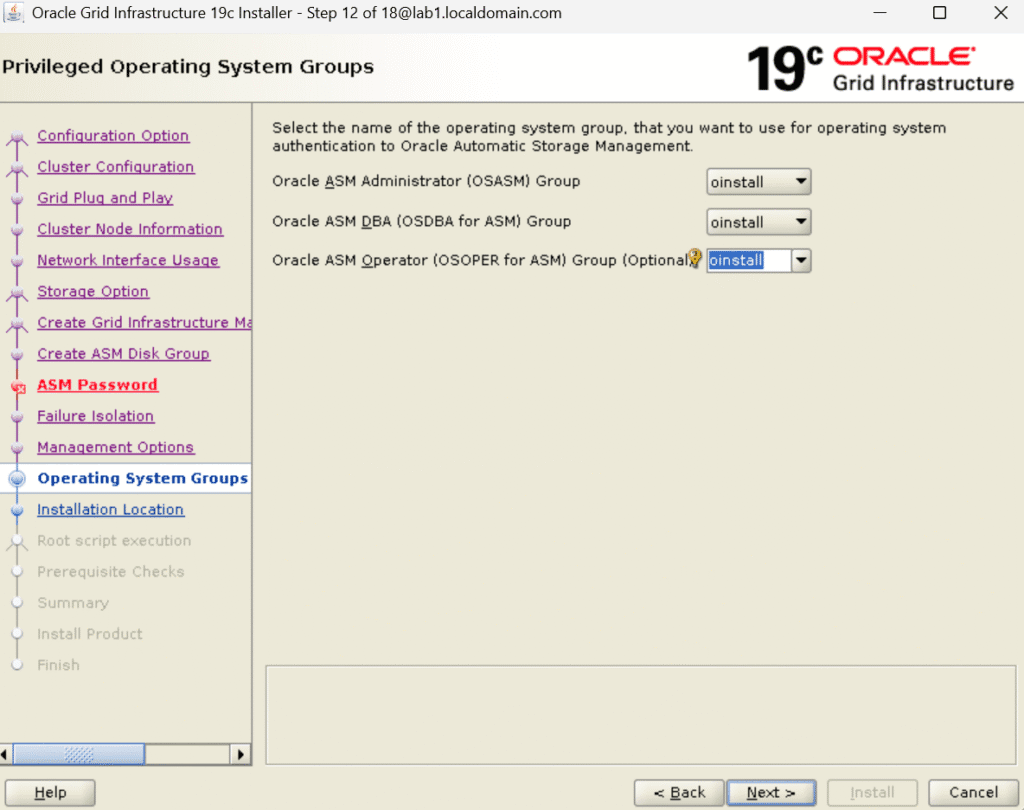Viewport: 1024px width, 810px height.
Task: Click the step bullet for Create Grid Infrastructure
Action: (x=17, y=325)
